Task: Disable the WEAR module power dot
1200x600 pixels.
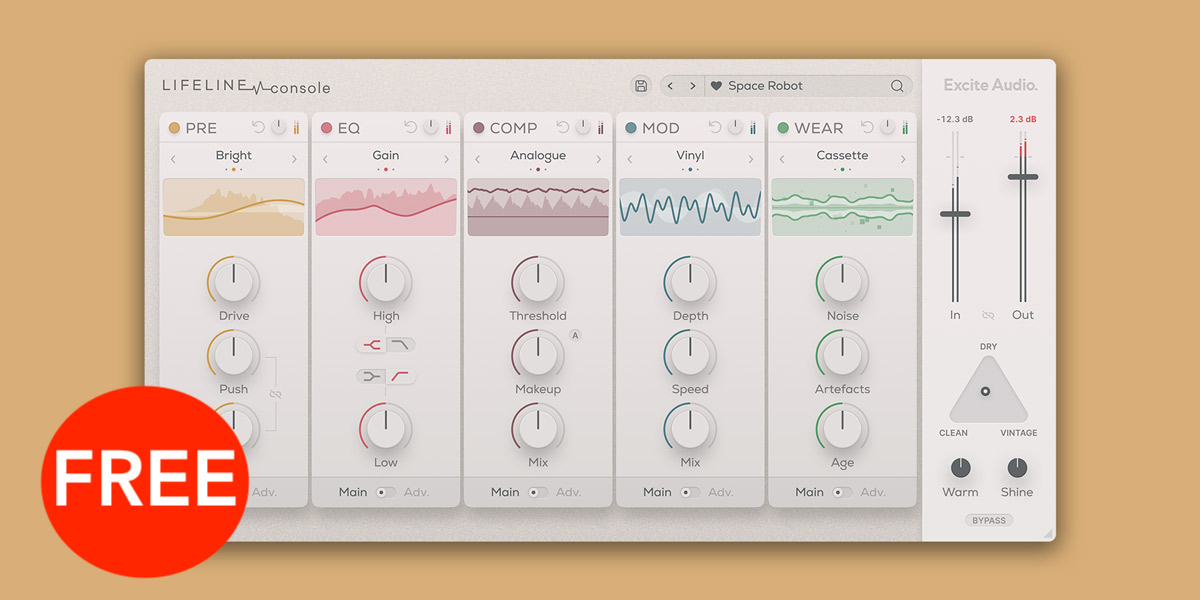Action: (783, 128)
